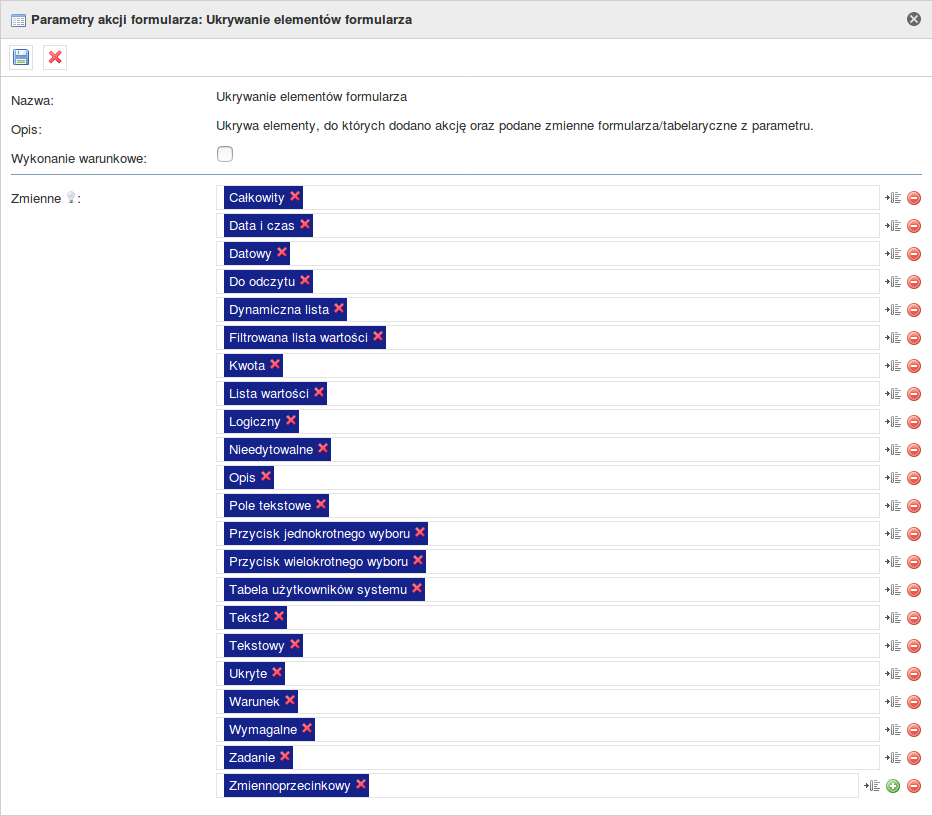Focus the Filtrowana lista wartości input field
The width and height of the screenshot is (932, 816).
point(548,338)
